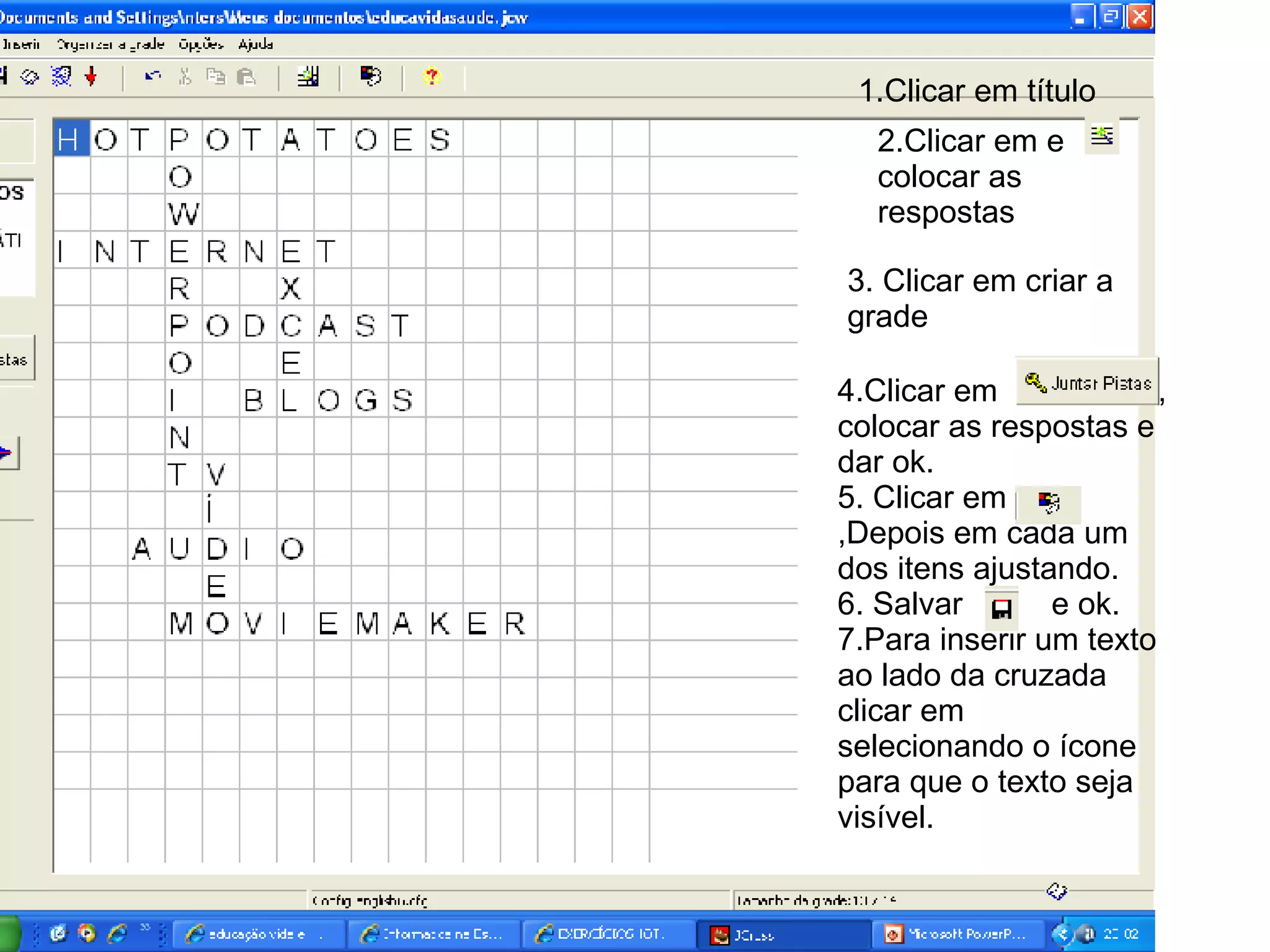
Task: Open the automatic grid-maker toolbar icon
Action: coord(308,76)
